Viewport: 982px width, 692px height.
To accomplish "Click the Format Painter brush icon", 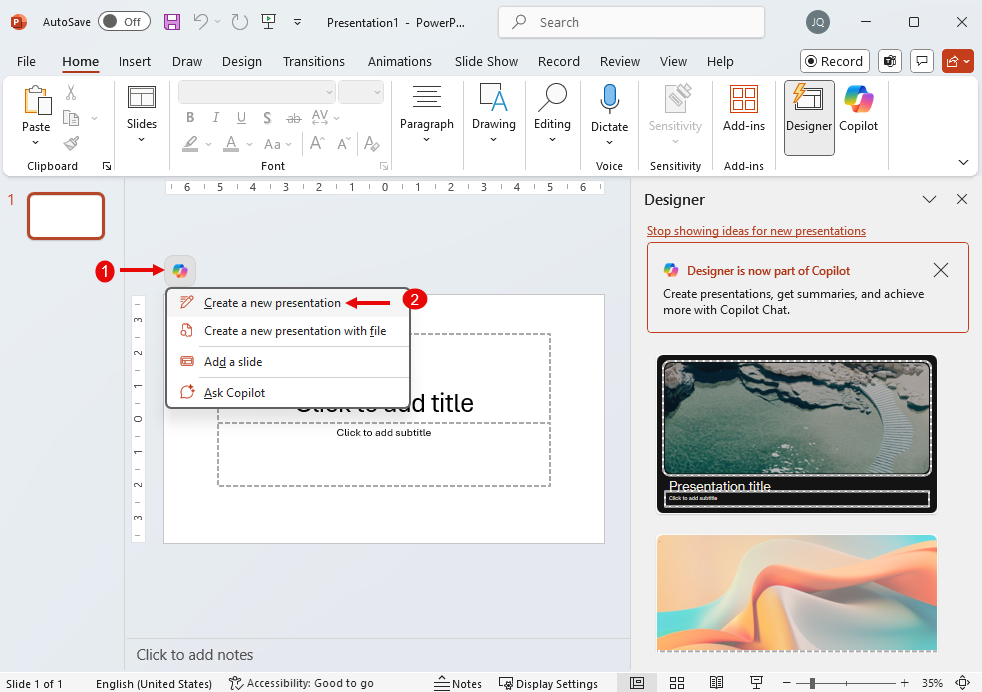I will (x=71, y=143).
